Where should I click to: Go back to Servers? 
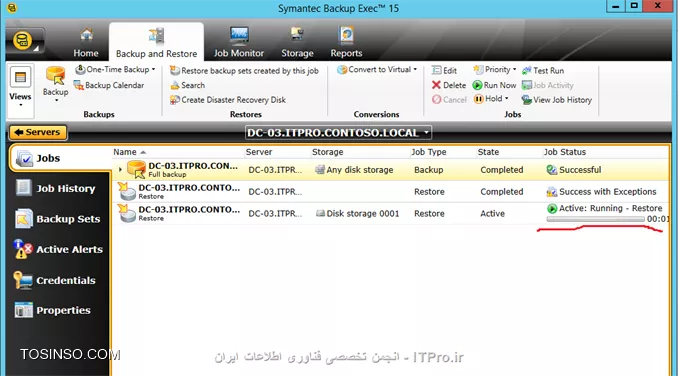pyautogui.click(x=38, y=132)
